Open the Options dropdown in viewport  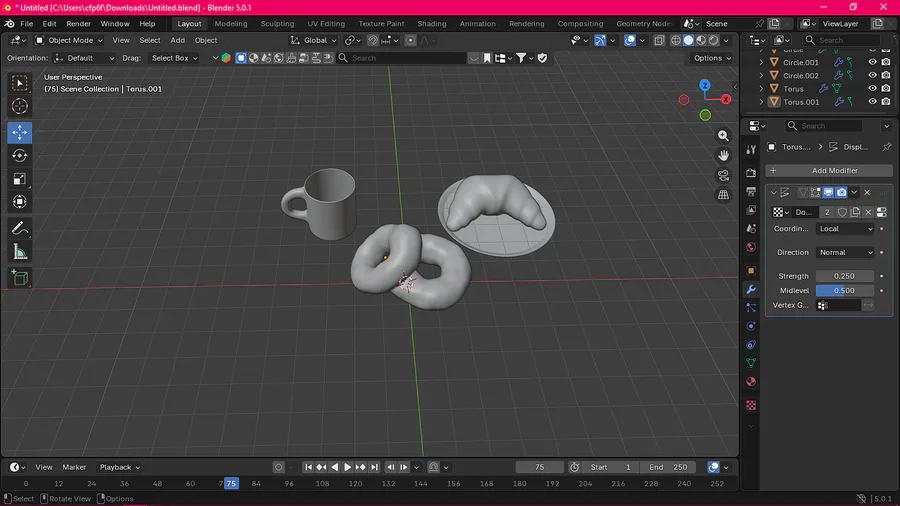(x=712, y=58)
